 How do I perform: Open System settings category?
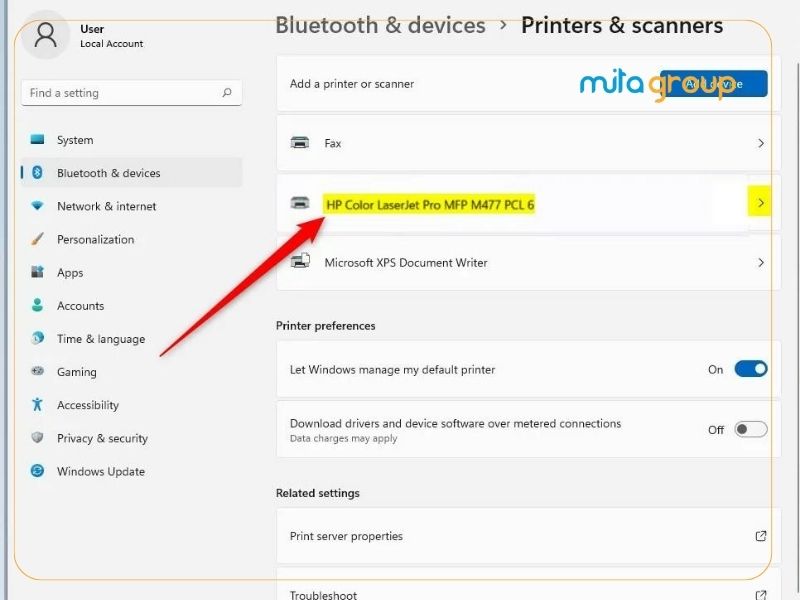pos(131,140)
